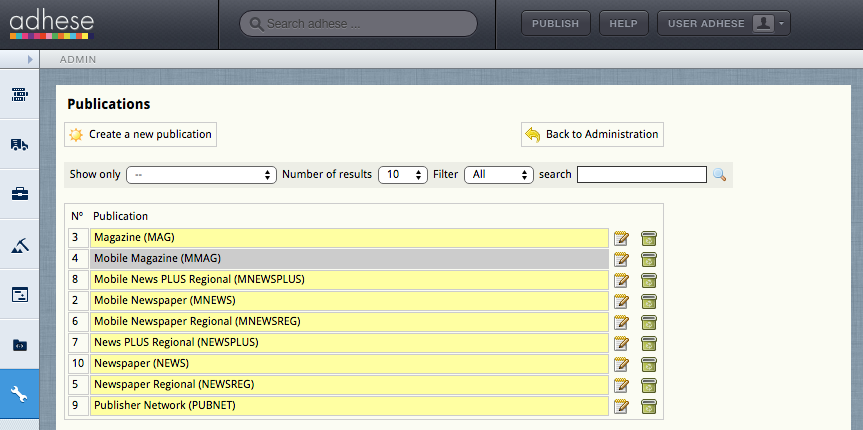Image resolution: width=863 pixels, height=430 pixels.
Task: Delete the Mobile Magazine (MMAG) publication
Action: [649, 259]
